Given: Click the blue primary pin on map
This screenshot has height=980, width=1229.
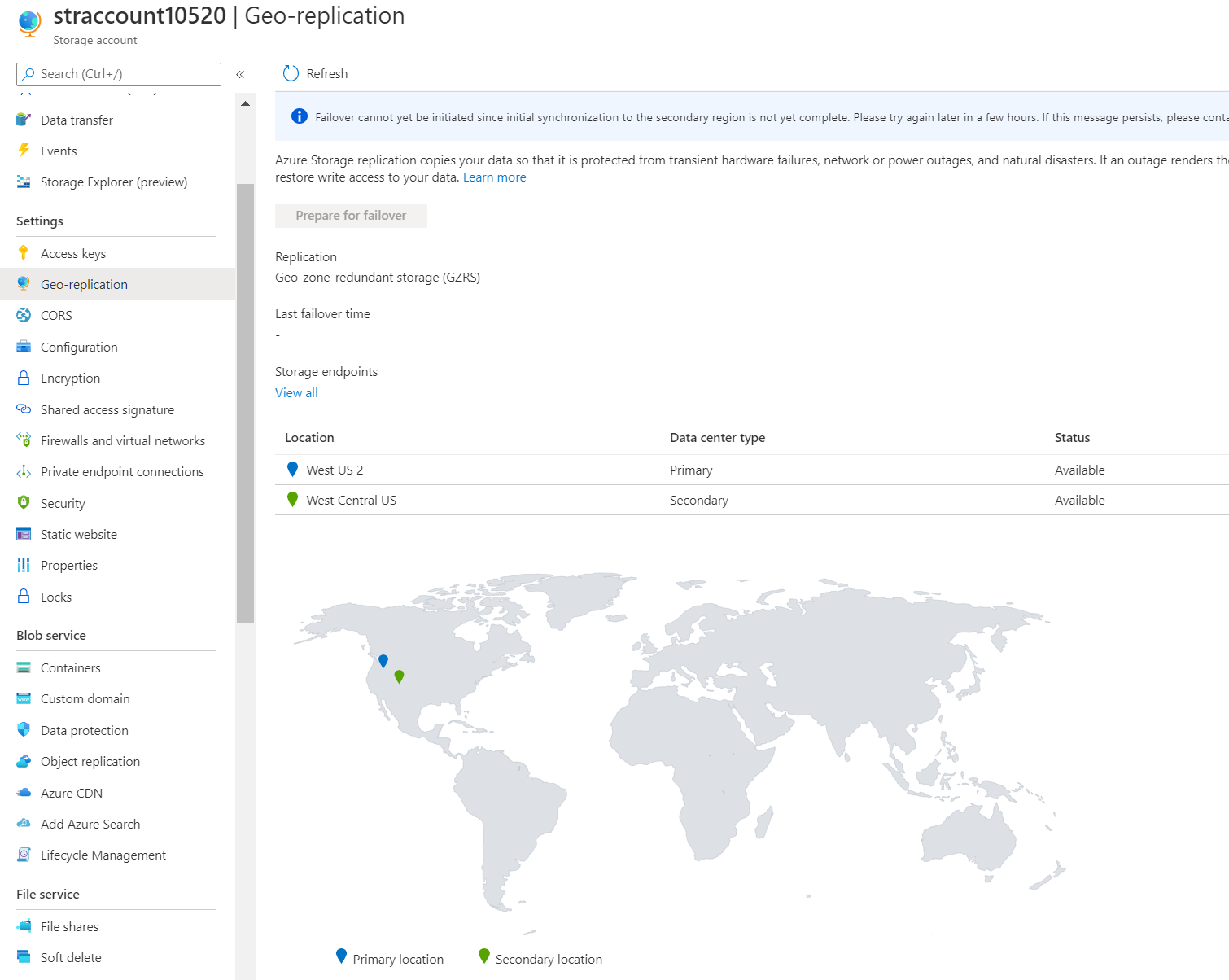Looking at the screenshot, I should point(383,661).
